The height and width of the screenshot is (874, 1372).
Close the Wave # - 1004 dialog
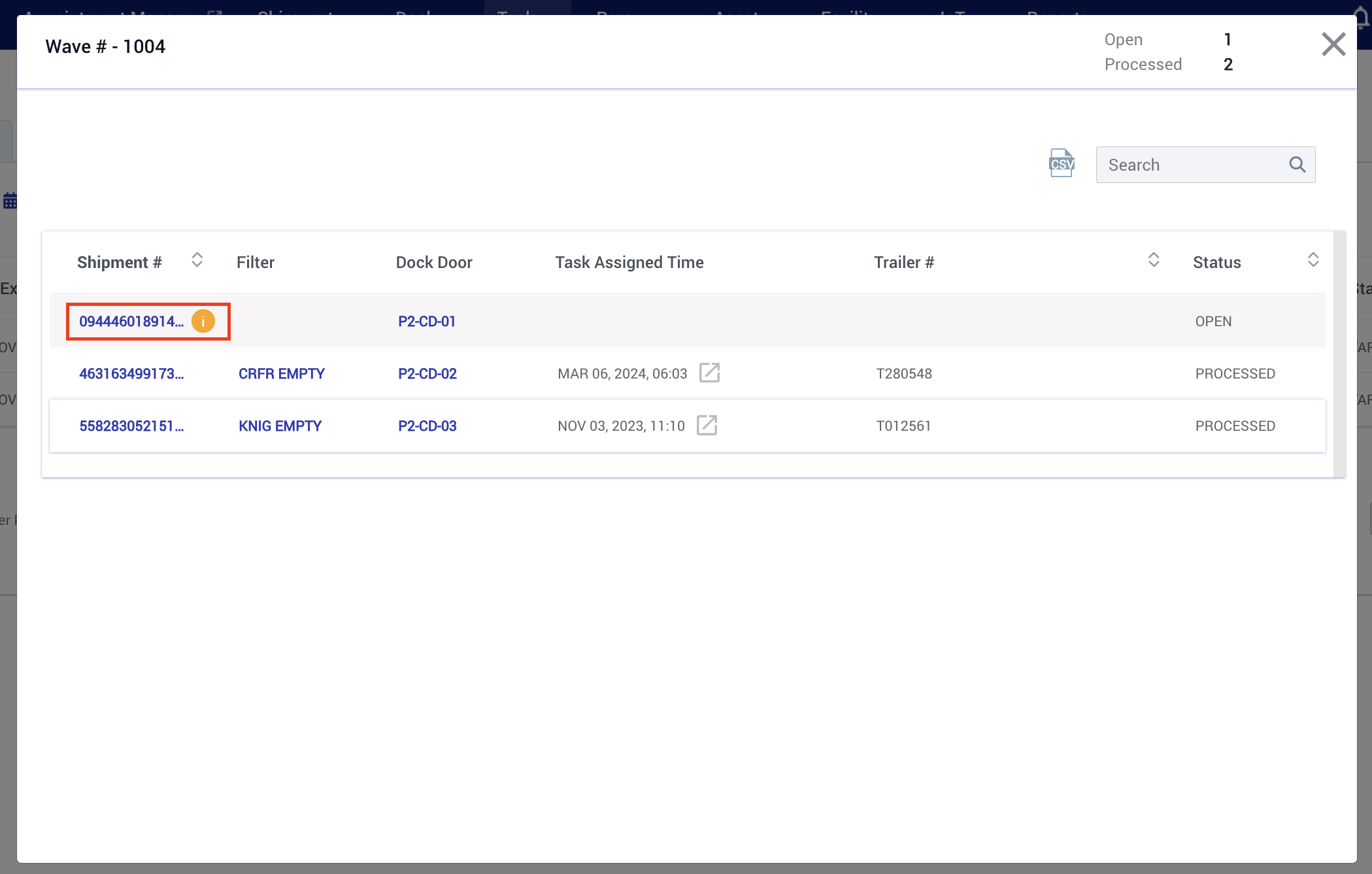[x=1333, y=44]
